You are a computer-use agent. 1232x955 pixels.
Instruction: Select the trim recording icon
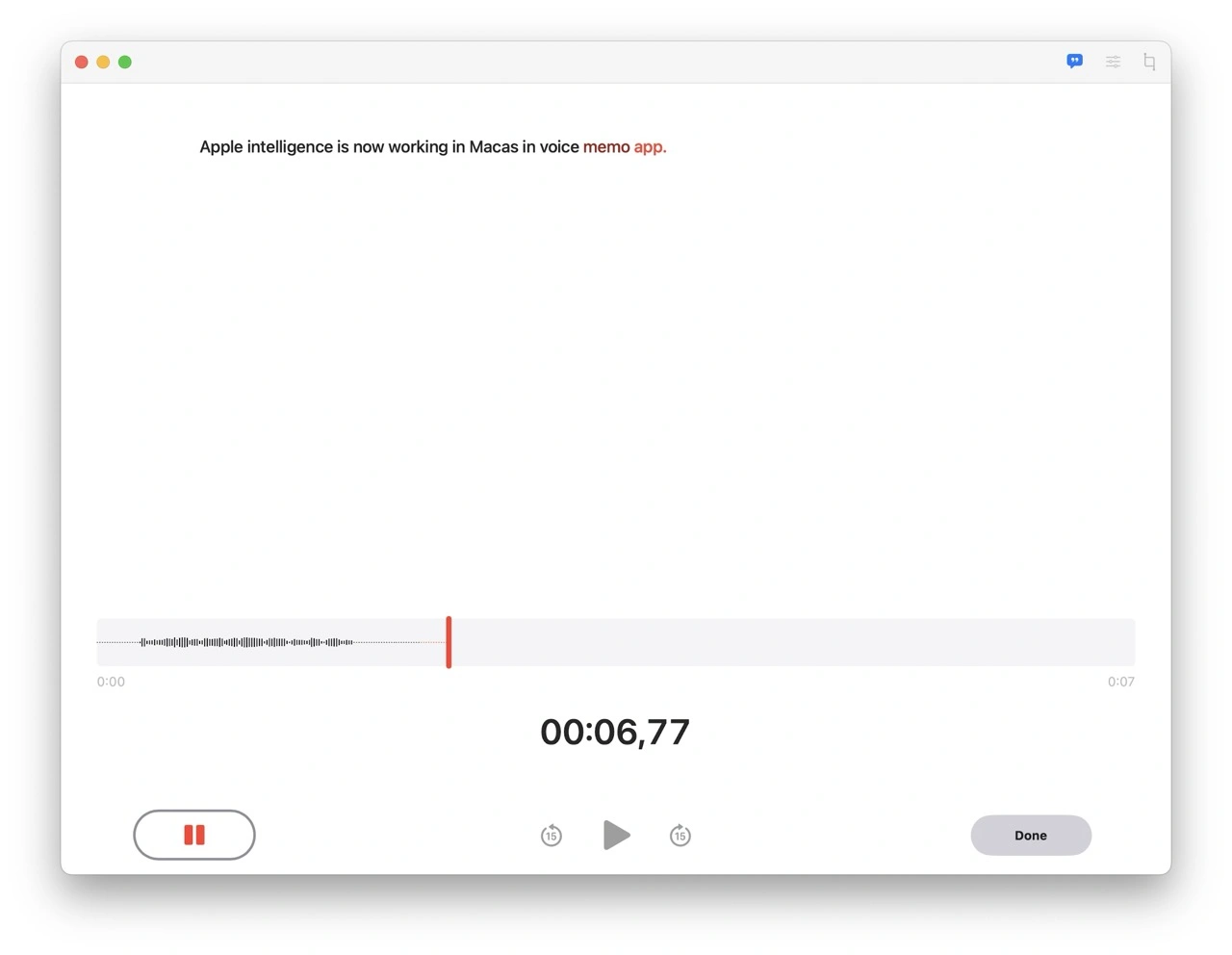coord(1149,62)
